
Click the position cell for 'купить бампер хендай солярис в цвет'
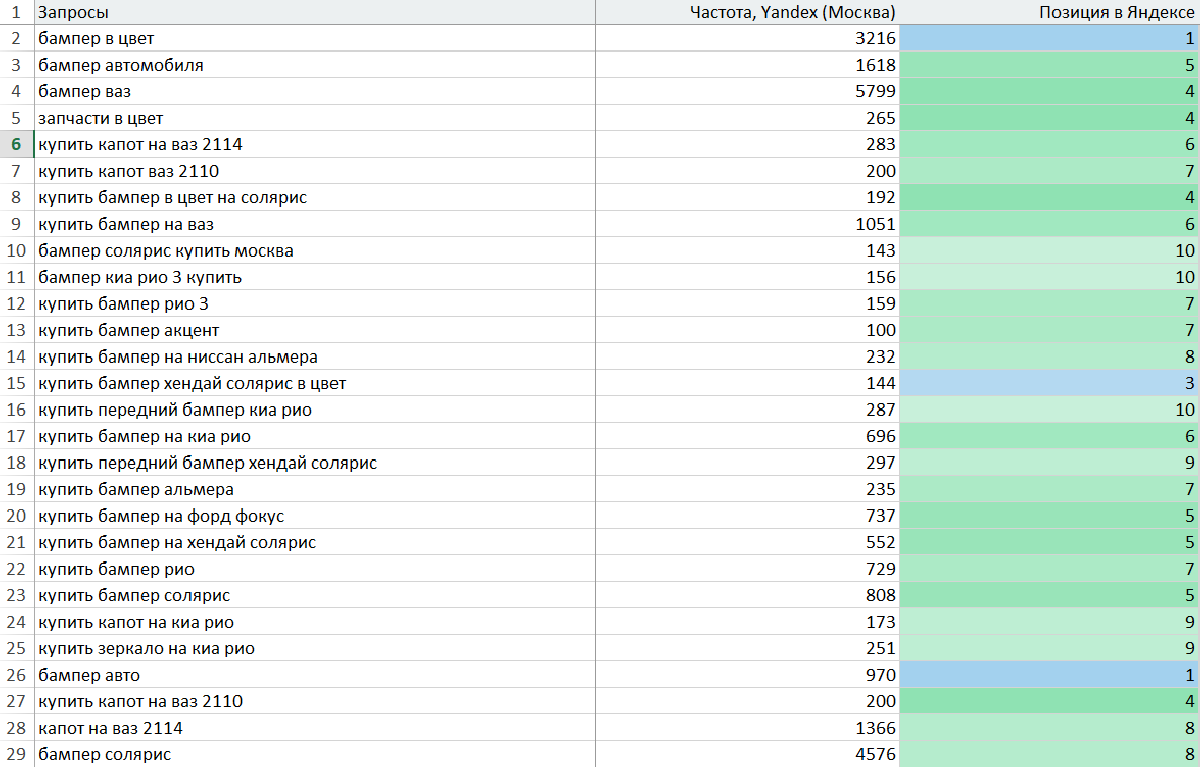point(1049,383)
